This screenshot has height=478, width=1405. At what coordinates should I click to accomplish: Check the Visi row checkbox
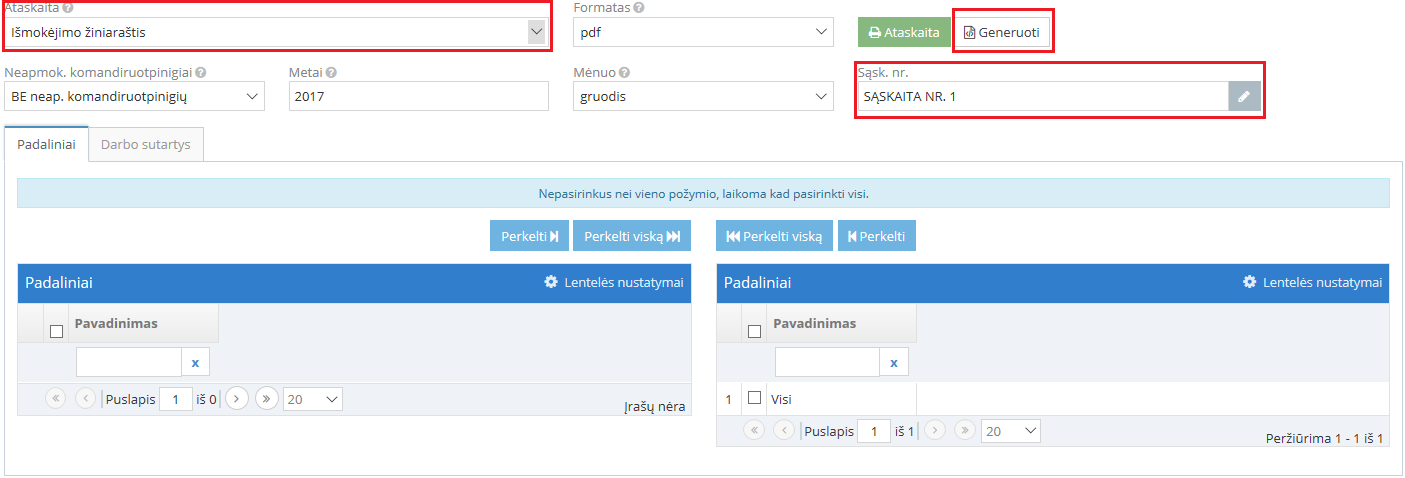click(755, 398)
